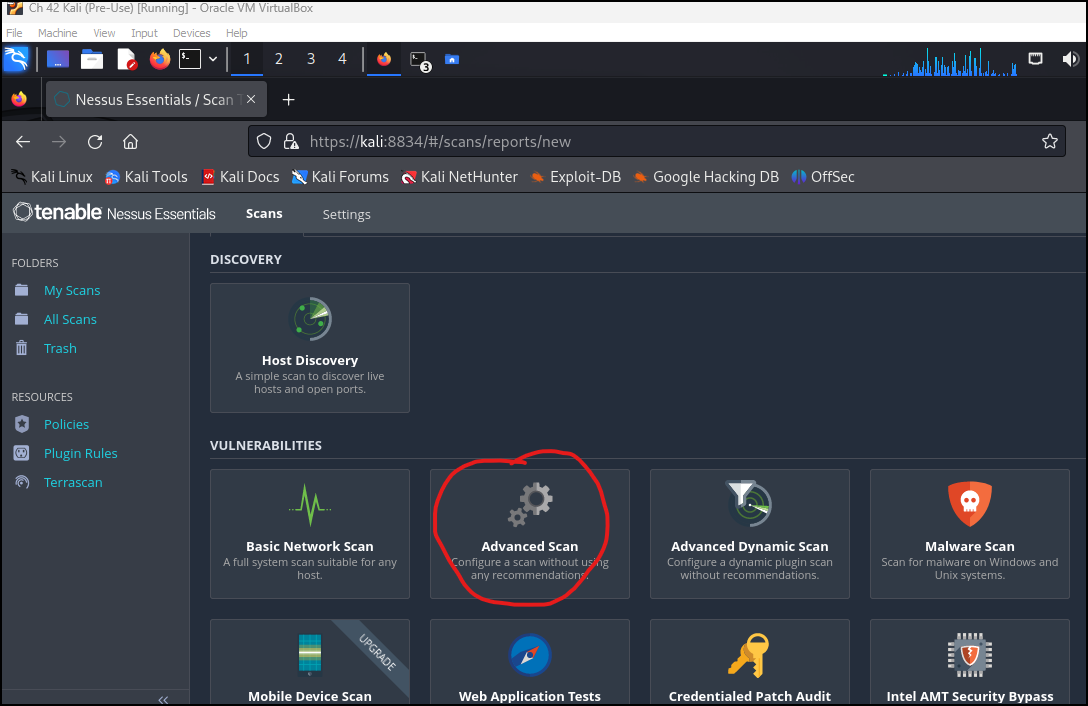Open the Kali applications menu dragon icon
This screenshot has width=1088, height=706.
(16, 59)
